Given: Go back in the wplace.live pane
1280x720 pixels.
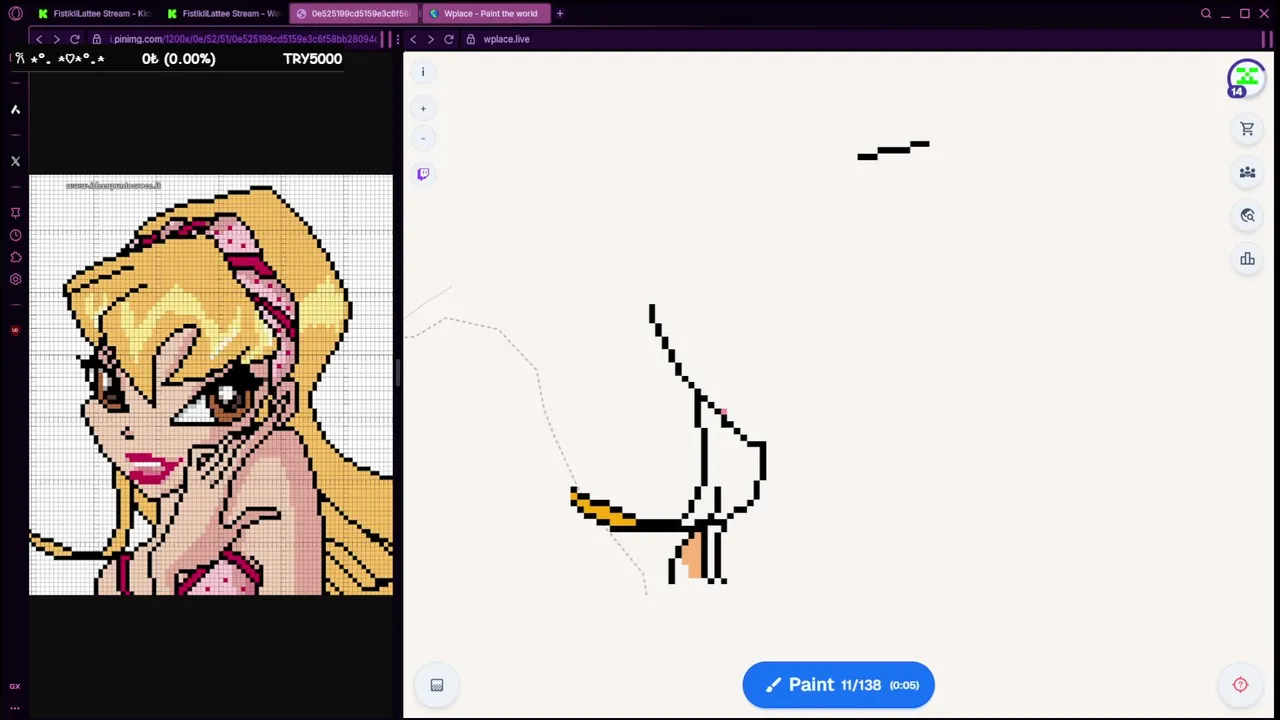Looking at the screenshot, I should click(x=412, y=39).
